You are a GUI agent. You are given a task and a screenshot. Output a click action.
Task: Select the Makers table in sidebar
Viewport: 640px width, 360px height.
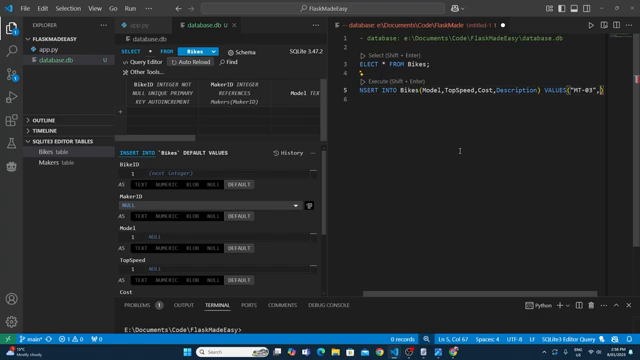click(56, 162)
